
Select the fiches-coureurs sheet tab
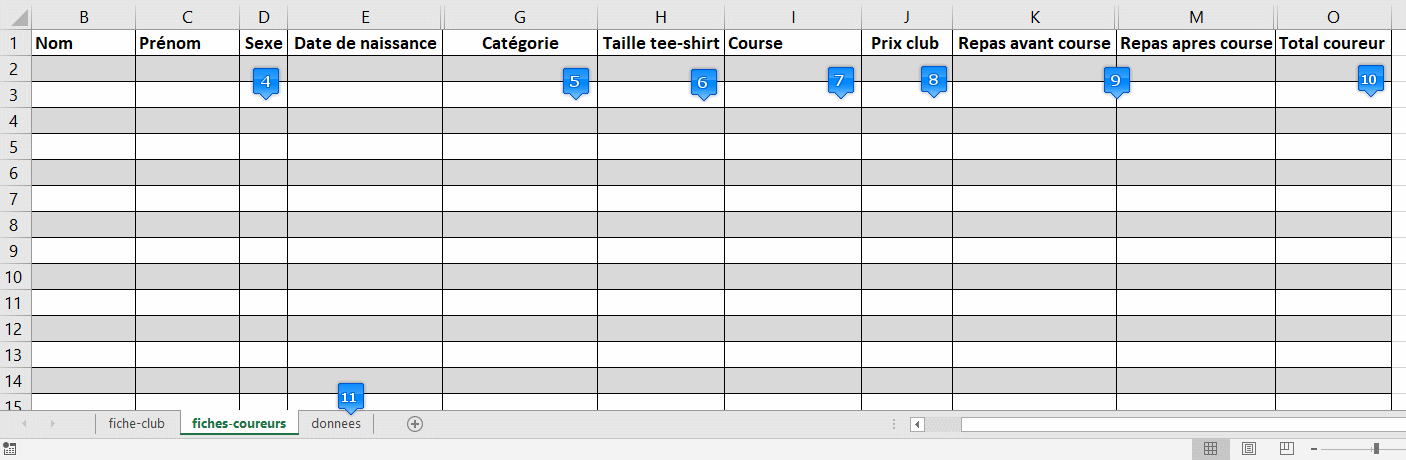(x=239, y=424)
